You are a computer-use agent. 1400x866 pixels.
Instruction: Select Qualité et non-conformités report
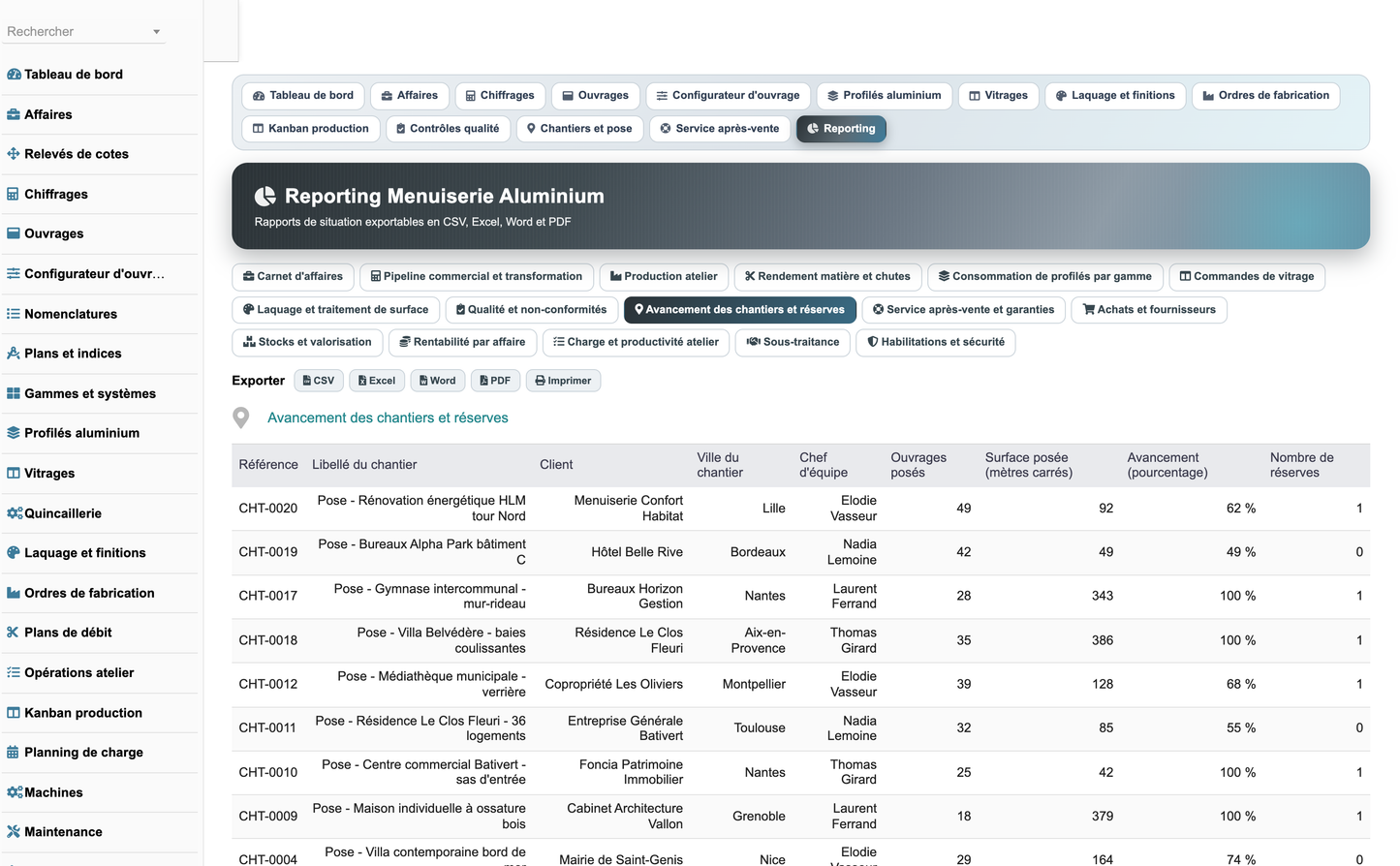pos(531,310)
